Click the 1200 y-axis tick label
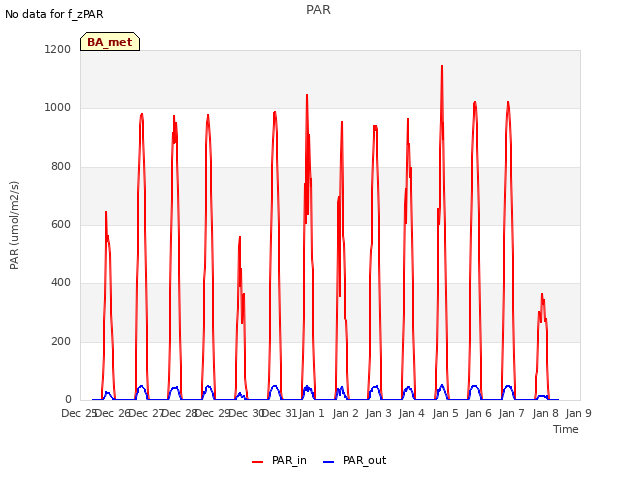The image size is (640, 480). (x=58, y=49)
